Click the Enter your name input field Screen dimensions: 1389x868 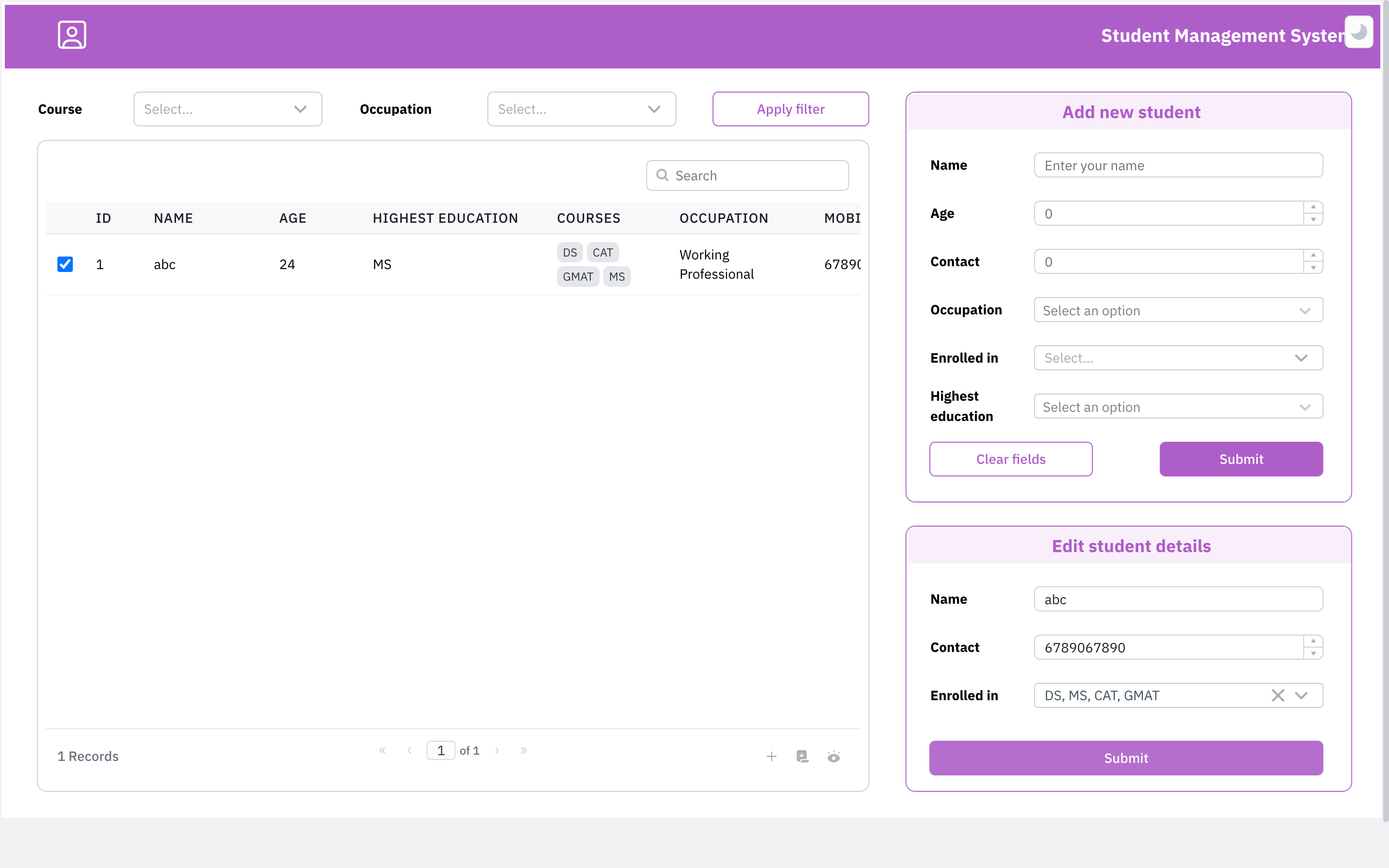click(x=1178, y=165)
